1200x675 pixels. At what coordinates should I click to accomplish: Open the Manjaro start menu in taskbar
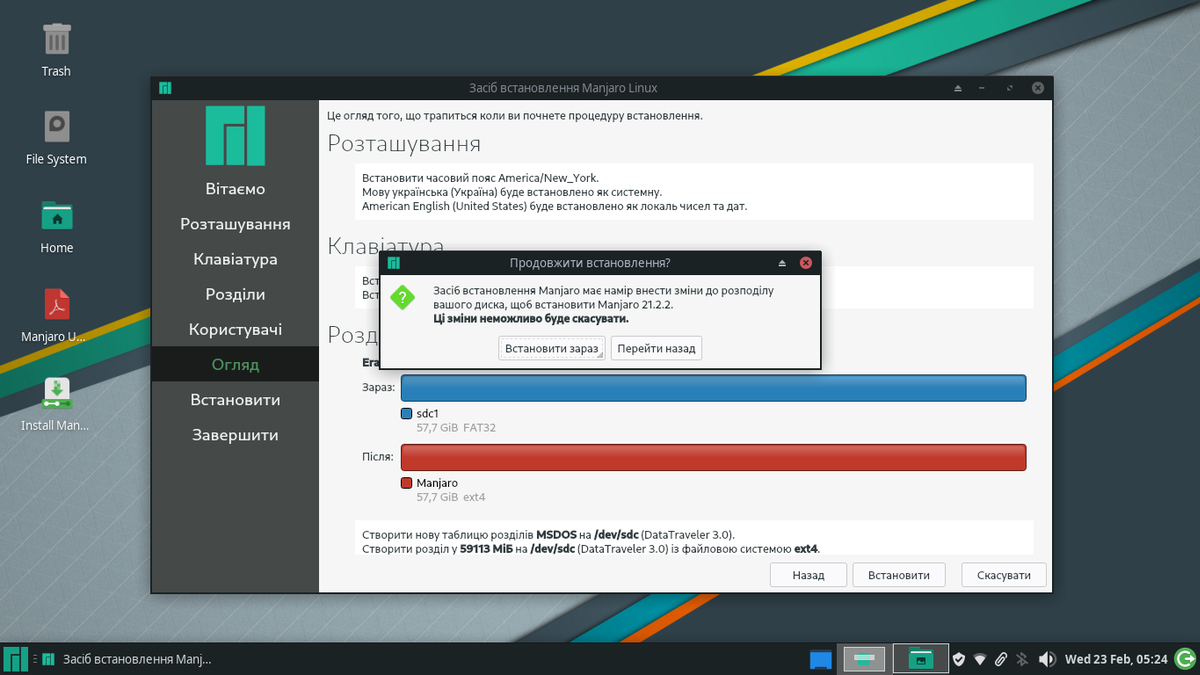pos(16,659)
